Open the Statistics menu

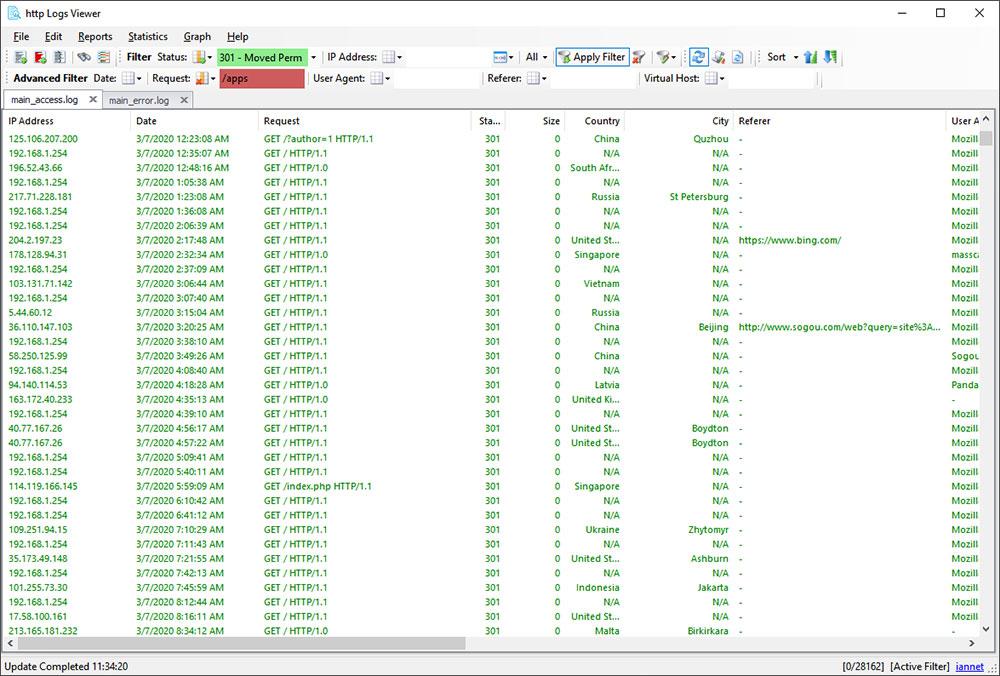[x=148, y=36]
